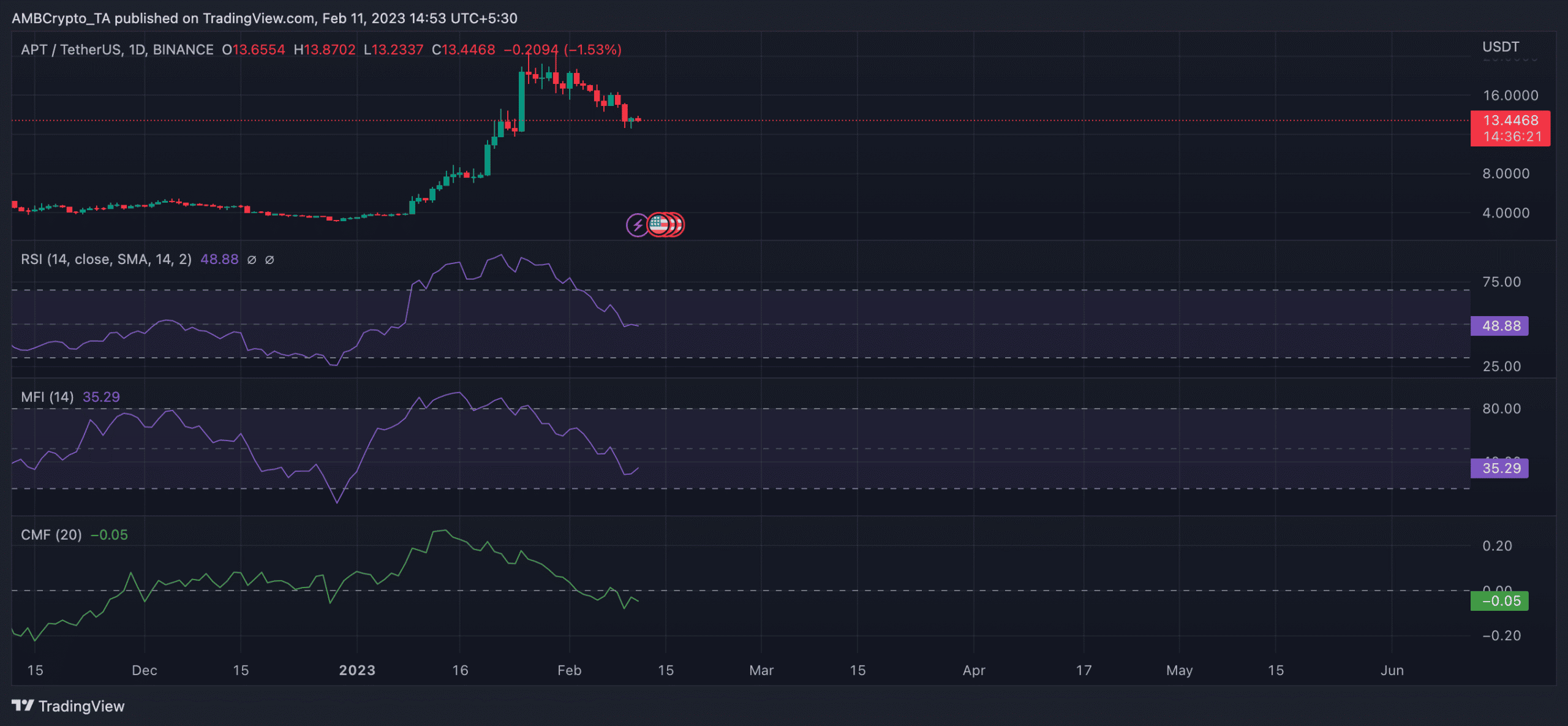The height and width of the screenshot is (726, 1568).
Task: Click the USDT currency label
Action: [x=1501, y=47]
